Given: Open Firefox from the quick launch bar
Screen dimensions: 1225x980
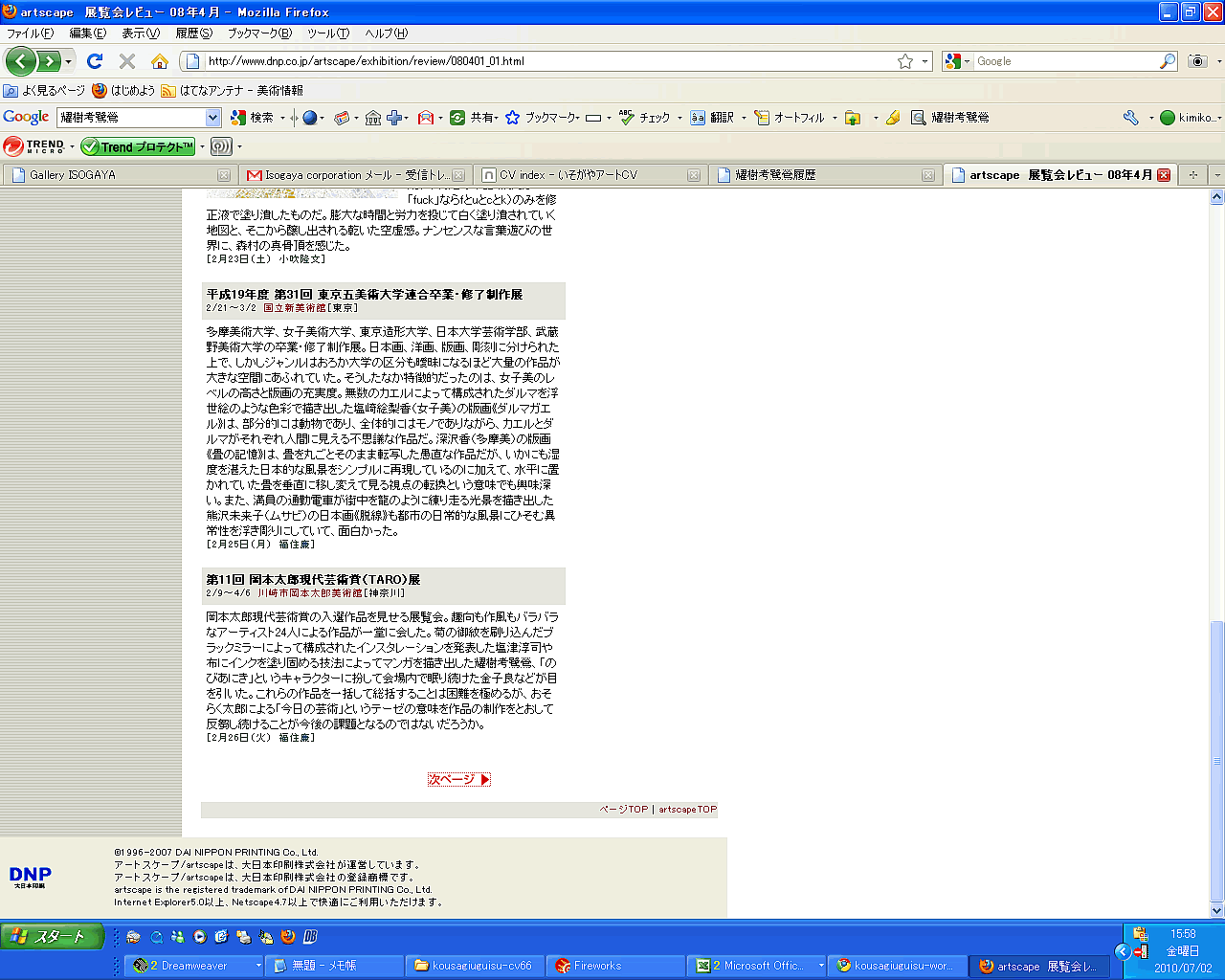Looking at the screenshot, I should click(x=288, y=937).
